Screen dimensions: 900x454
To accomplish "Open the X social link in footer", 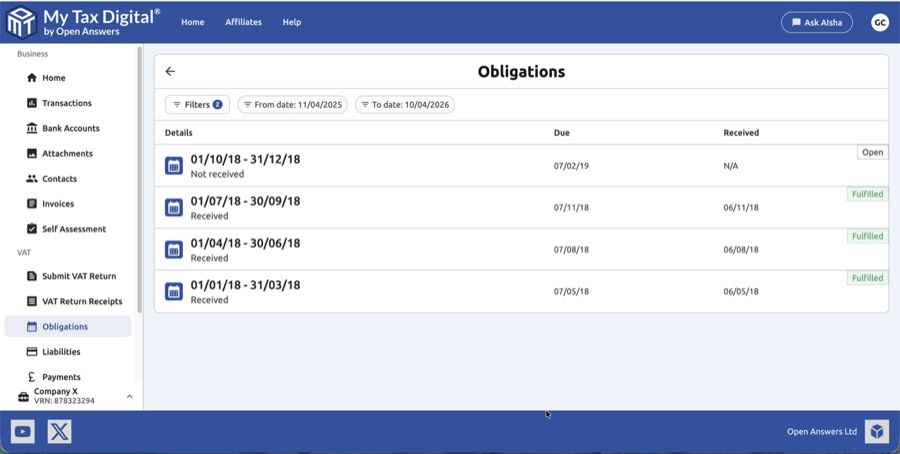I will click(x=59, y=432).
